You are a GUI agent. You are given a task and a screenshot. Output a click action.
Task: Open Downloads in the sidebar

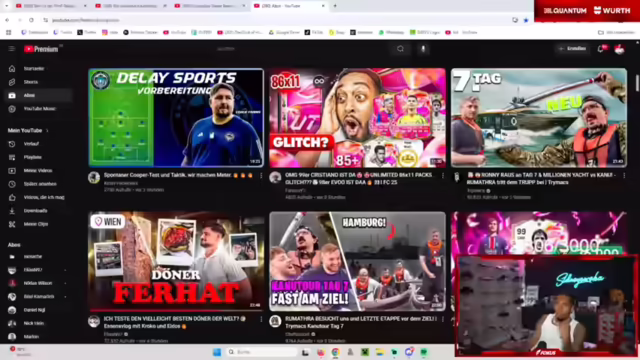(36, 211)
